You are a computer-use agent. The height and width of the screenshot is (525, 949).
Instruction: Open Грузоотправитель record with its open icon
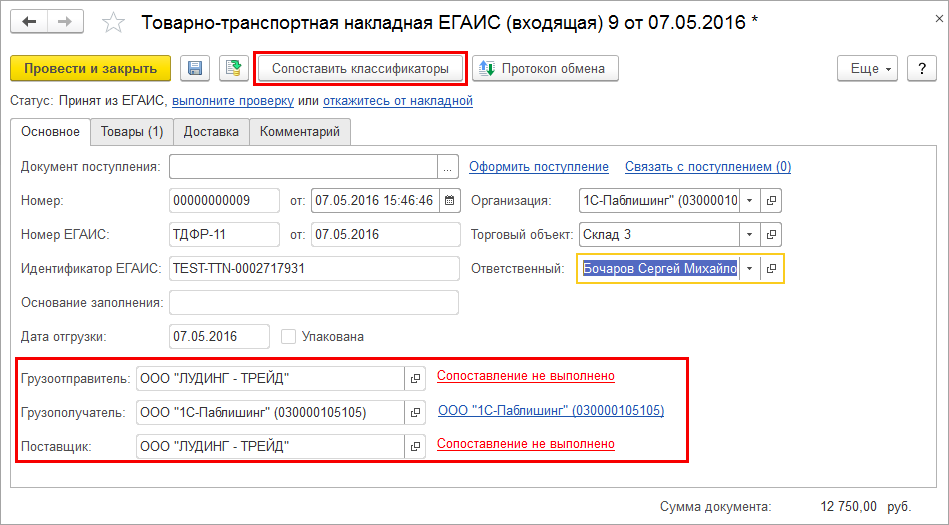click(415, 378)
